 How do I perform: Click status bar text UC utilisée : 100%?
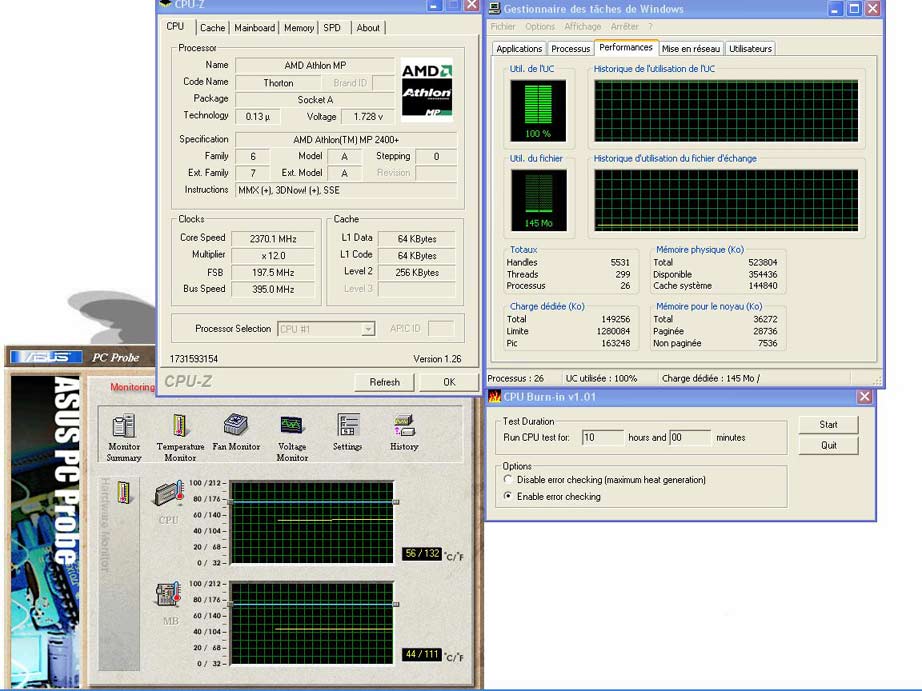(601, 378)
